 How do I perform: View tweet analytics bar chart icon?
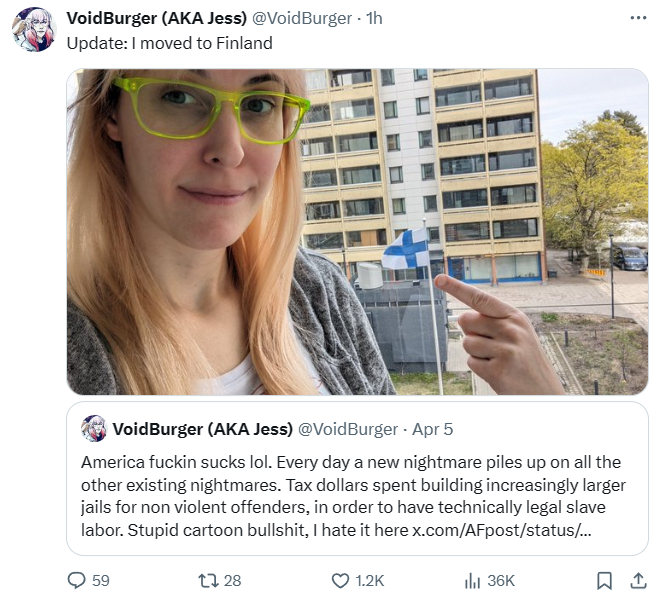click(x=472, y=581)
